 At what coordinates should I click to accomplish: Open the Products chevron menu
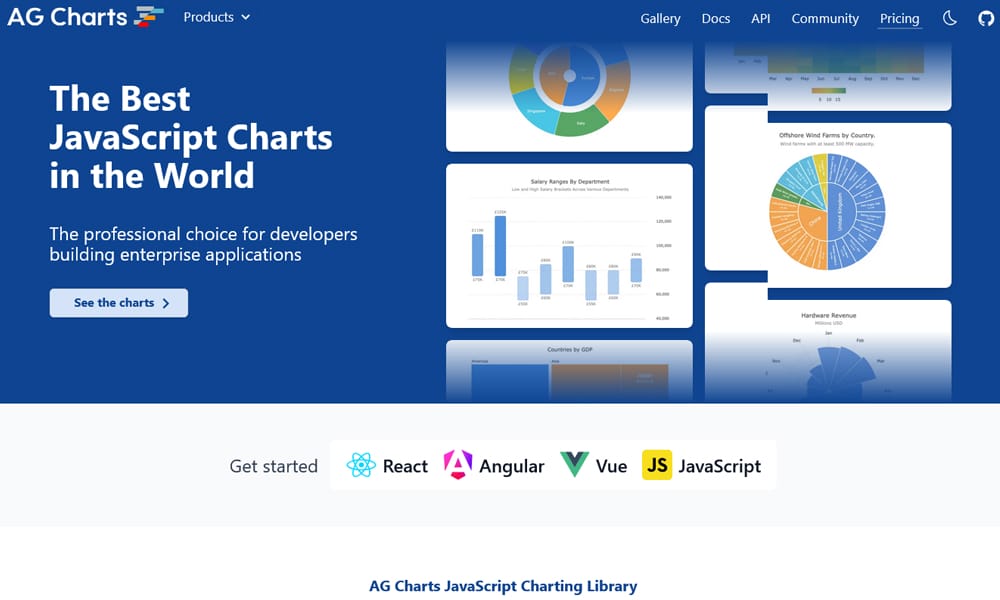pyautogui.click(x=247, y=17)
